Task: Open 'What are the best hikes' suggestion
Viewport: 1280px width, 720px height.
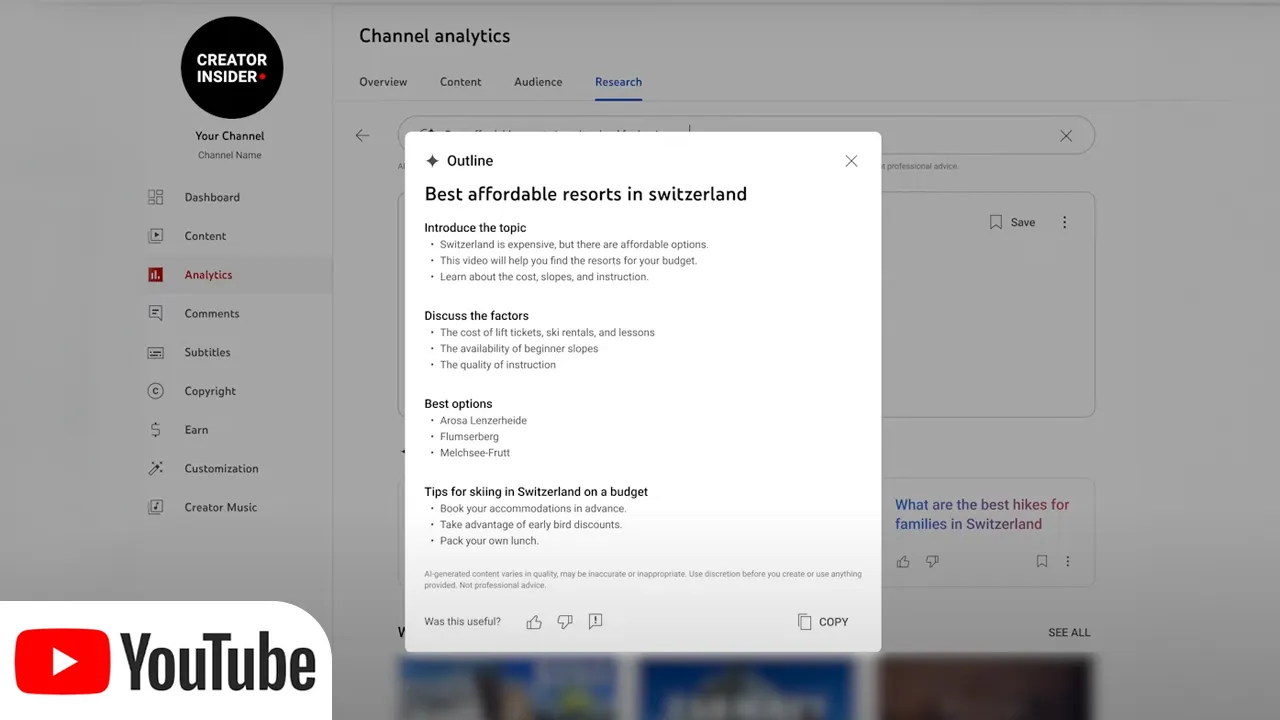Action: click(982, 514)
